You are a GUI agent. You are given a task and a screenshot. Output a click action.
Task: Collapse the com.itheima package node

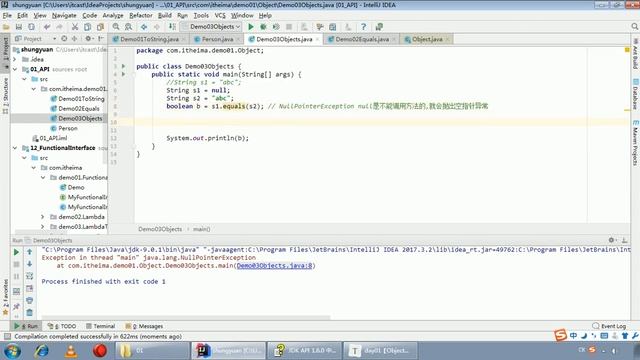coord(34,168)
